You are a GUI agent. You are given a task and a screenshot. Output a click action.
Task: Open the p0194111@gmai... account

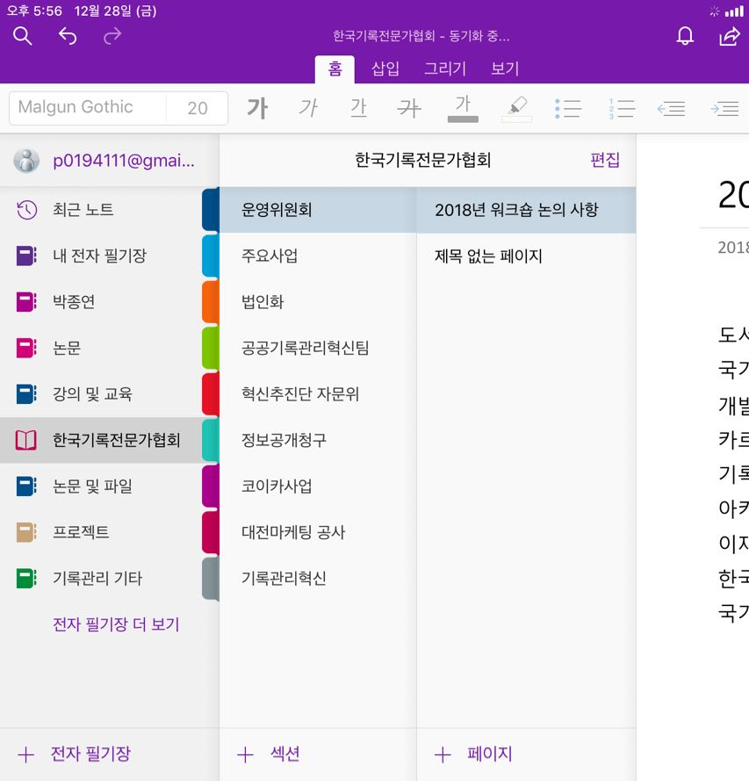tap(110, 160)
